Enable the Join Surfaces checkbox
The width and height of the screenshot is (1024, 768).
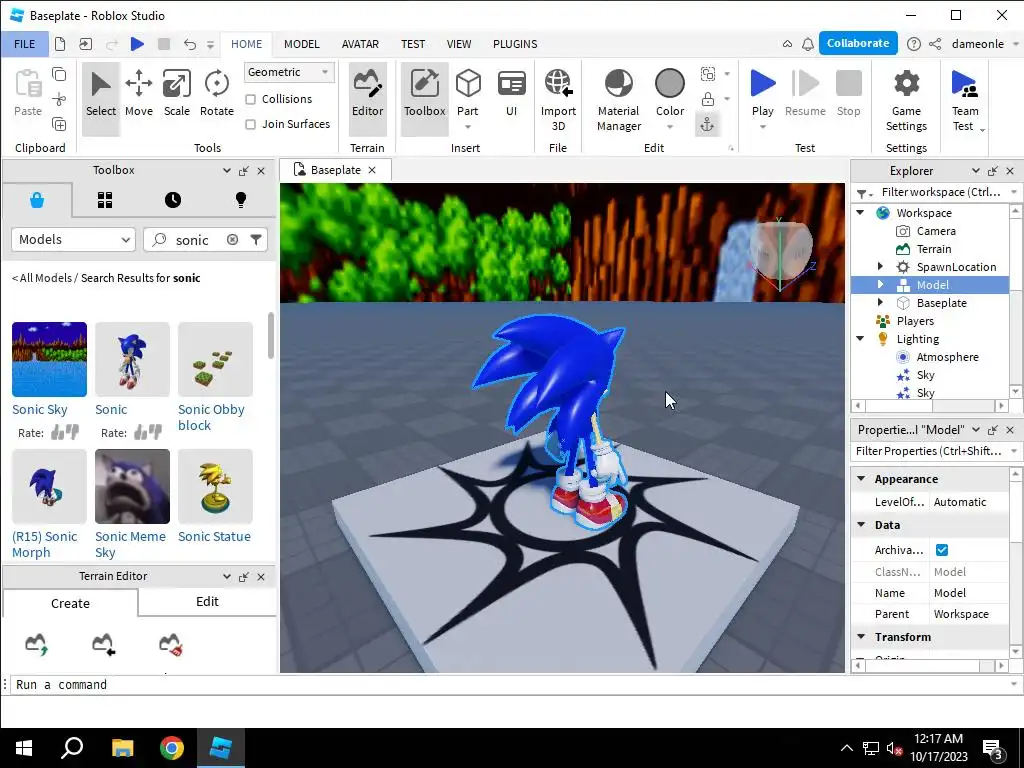tap(250, 124)
